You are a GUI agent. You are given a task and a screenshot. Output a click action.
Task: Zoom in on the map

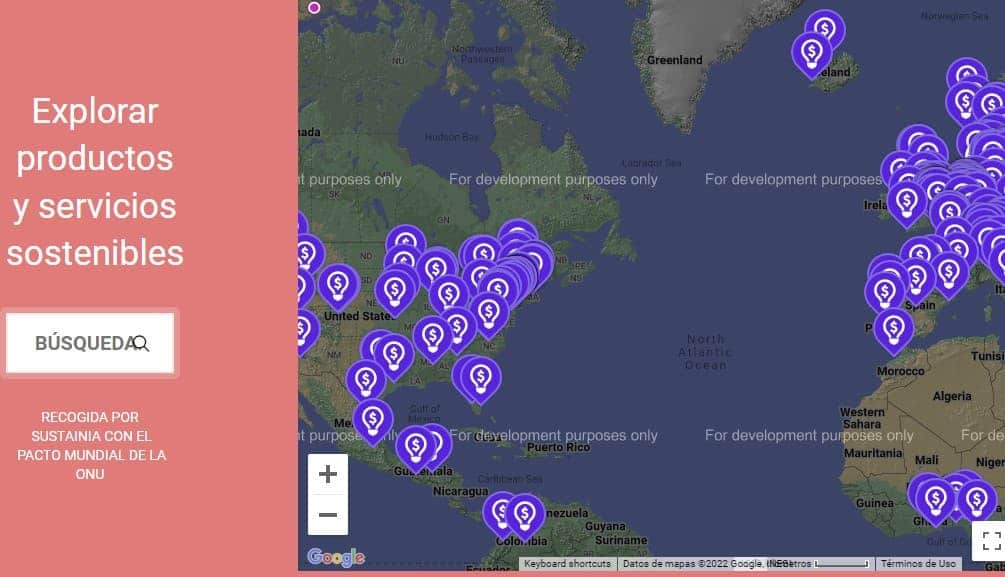tap(328, 475)
